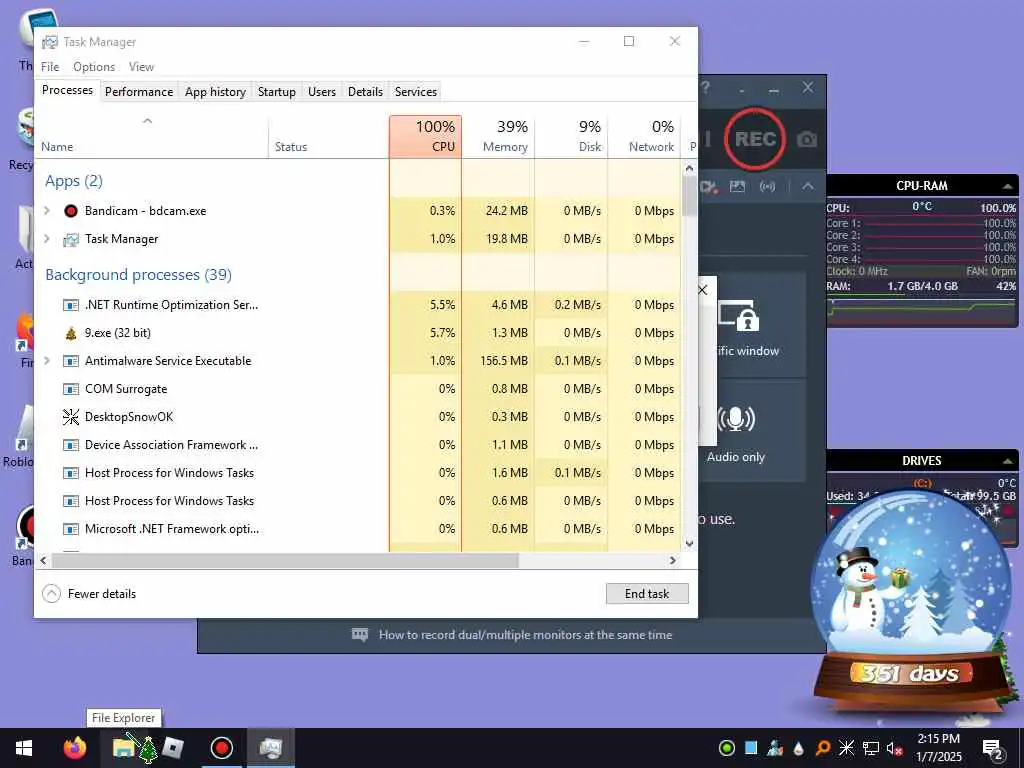Screen dimensions: 1024x768
Task: Open the File menu
Action: 50,67
